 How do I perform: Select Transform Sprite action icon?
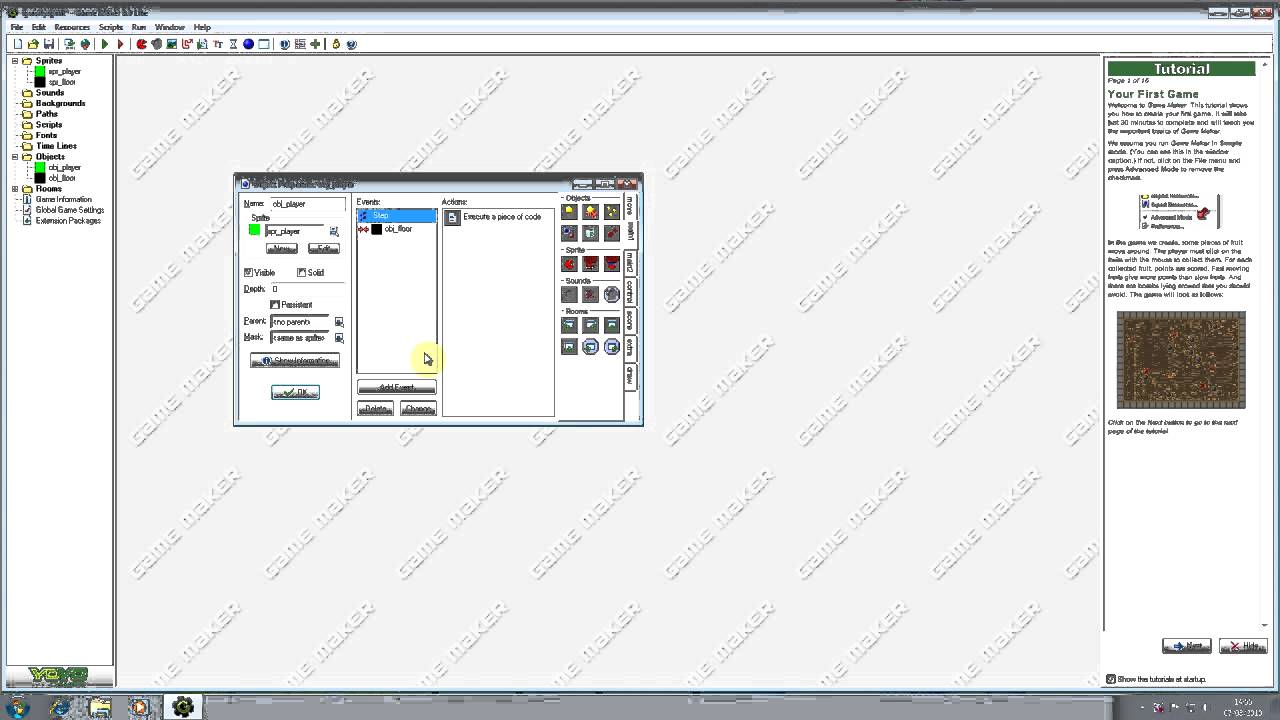(590, 264)
